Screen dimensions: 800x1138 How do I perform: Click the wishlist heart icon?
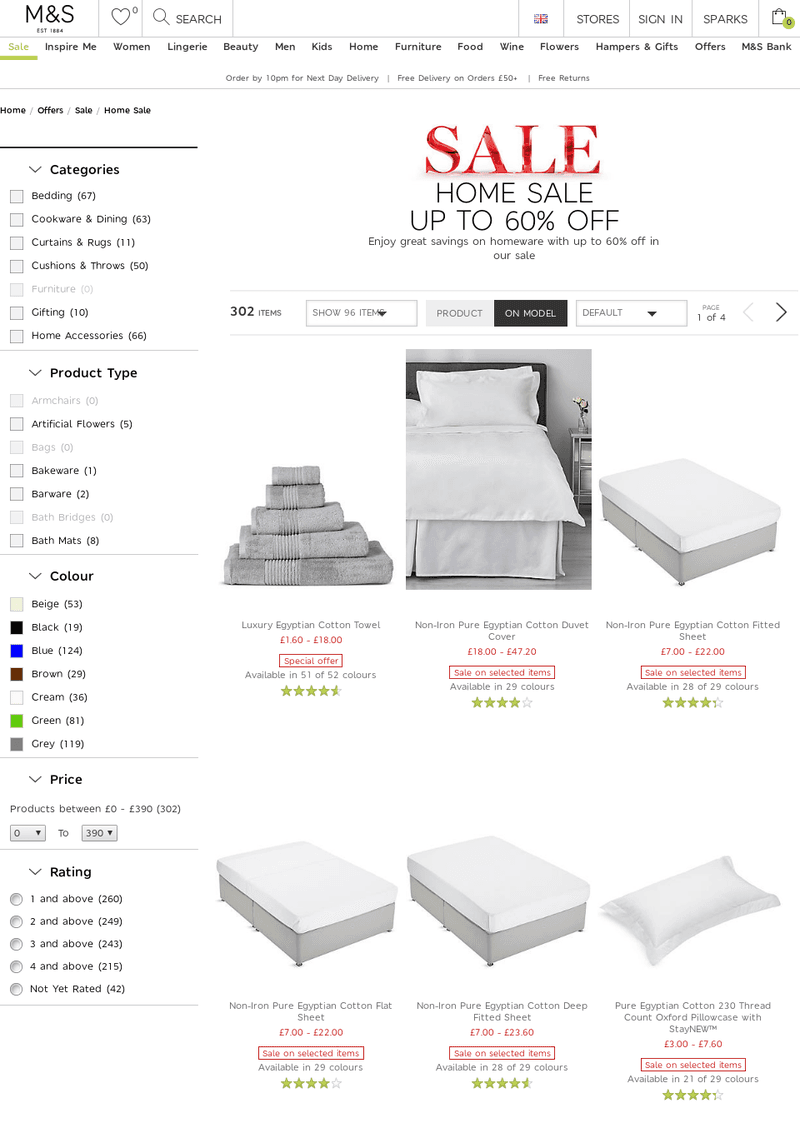(x=121, y=16)
